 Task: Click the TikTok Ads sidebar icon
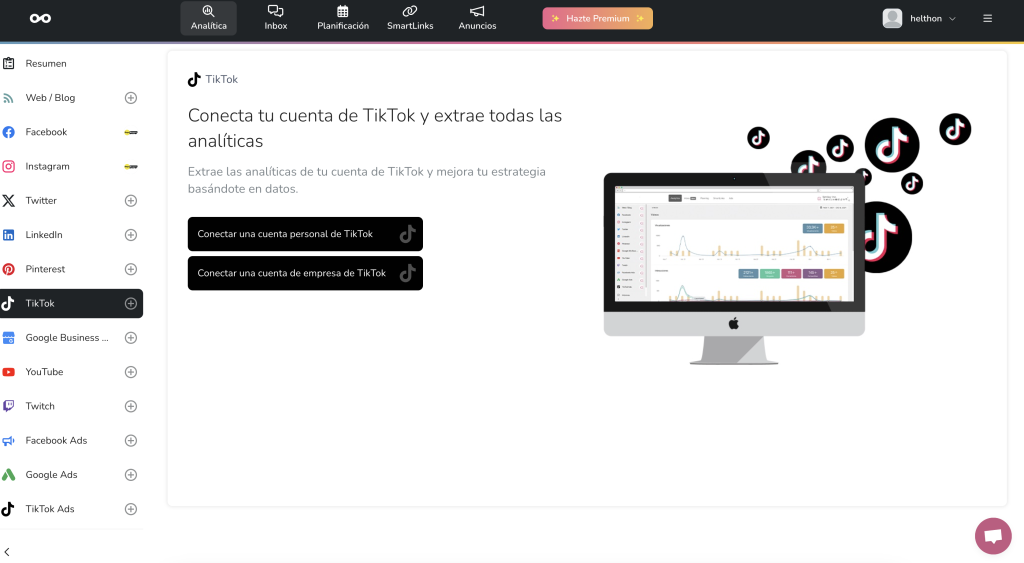pyautogui.click(x=8, y=509)
